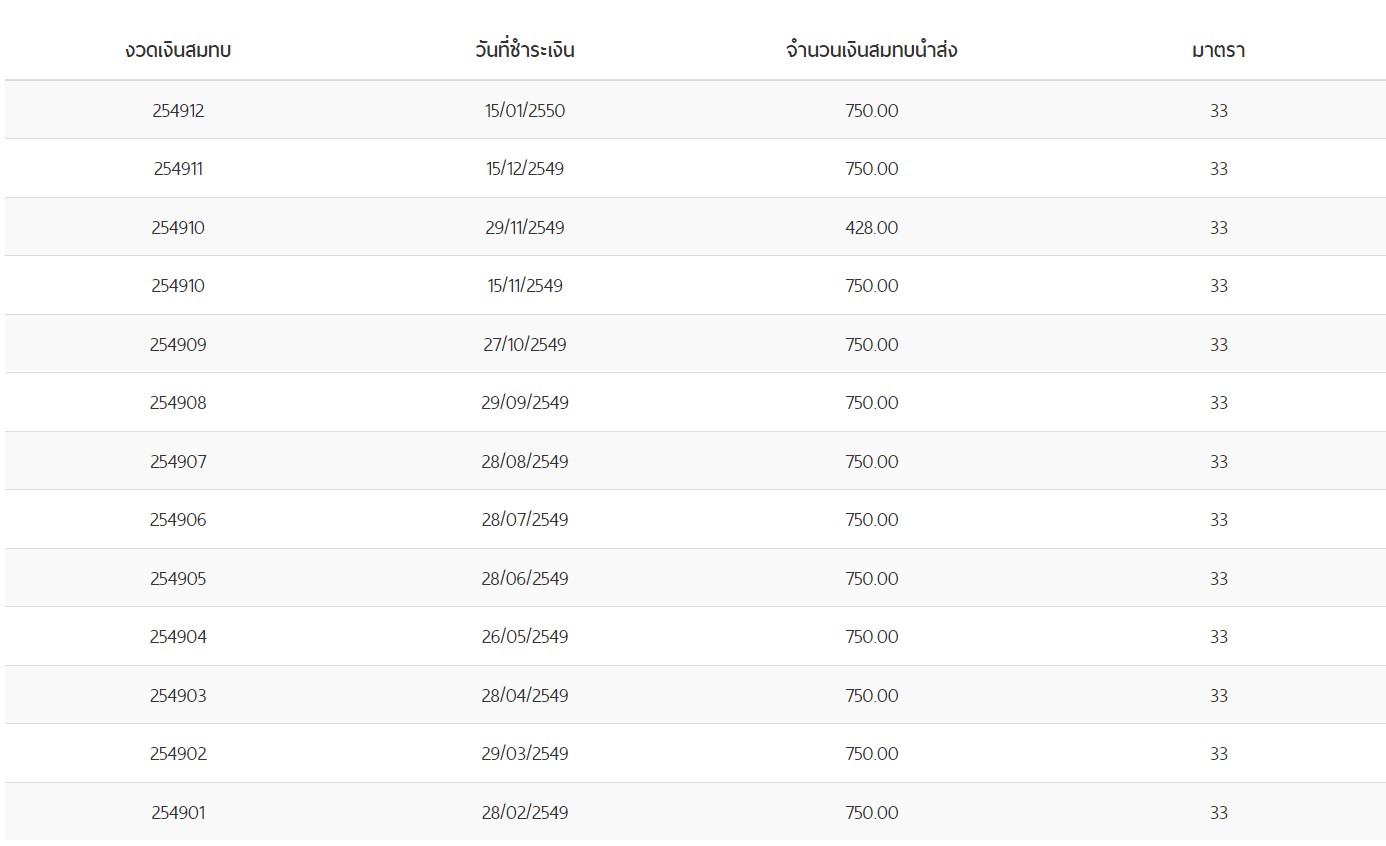Click payment date 26/05/2549
Viewport: 1386px width, 846px height.
pos(525,637)
